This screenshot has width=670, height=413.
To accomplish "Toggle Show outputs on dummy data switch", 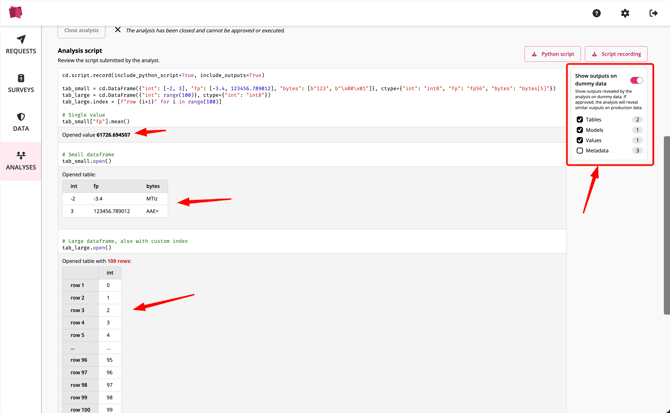I will [636, 80].
